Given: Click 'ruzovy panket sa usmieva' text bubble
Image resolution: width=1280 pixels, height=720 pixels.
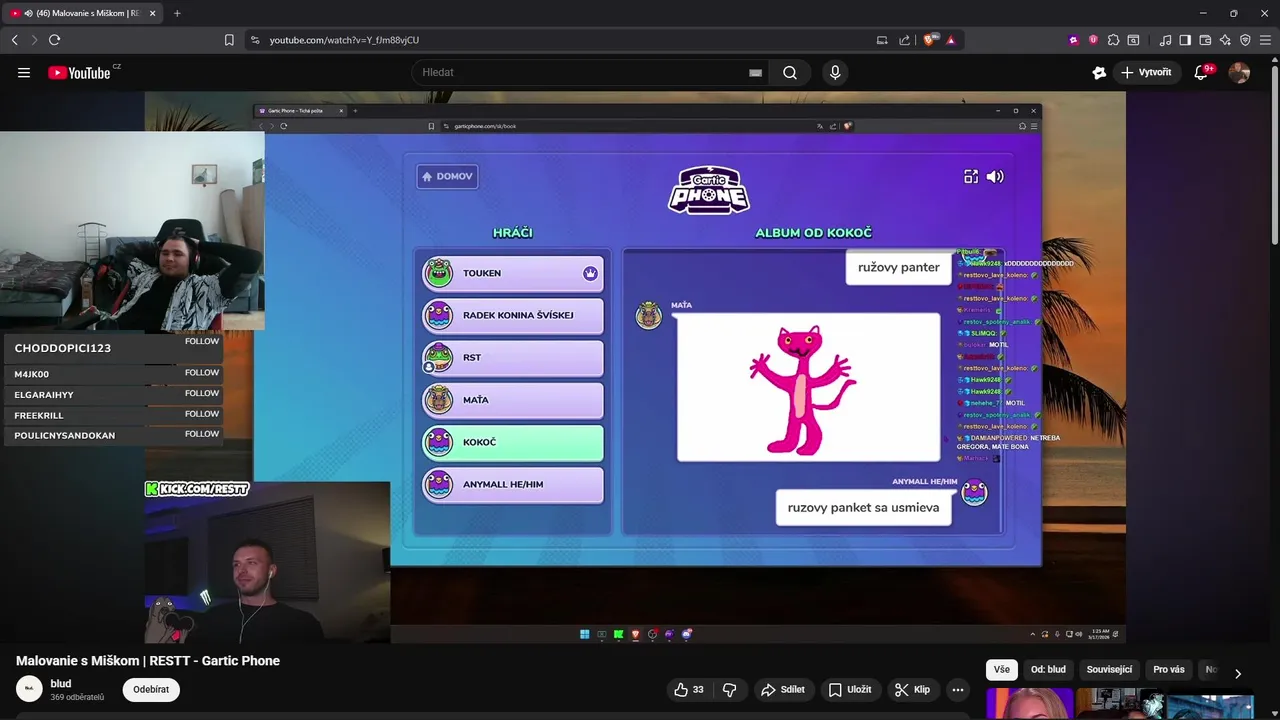Looking at the screenshot, I should point(863,507).
